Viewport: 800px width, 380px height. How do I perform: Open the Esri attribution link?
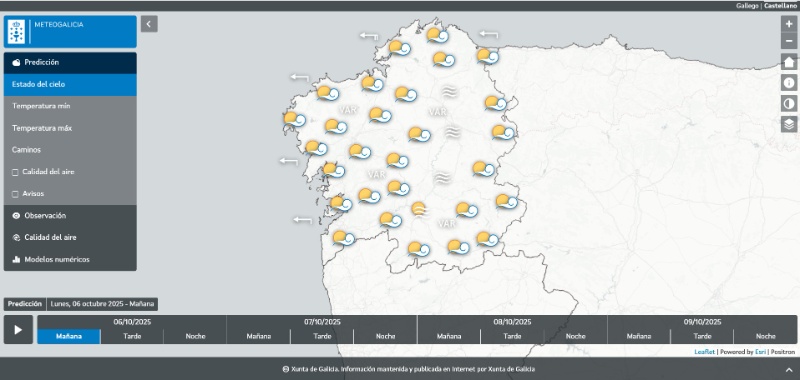pos(759,352)
